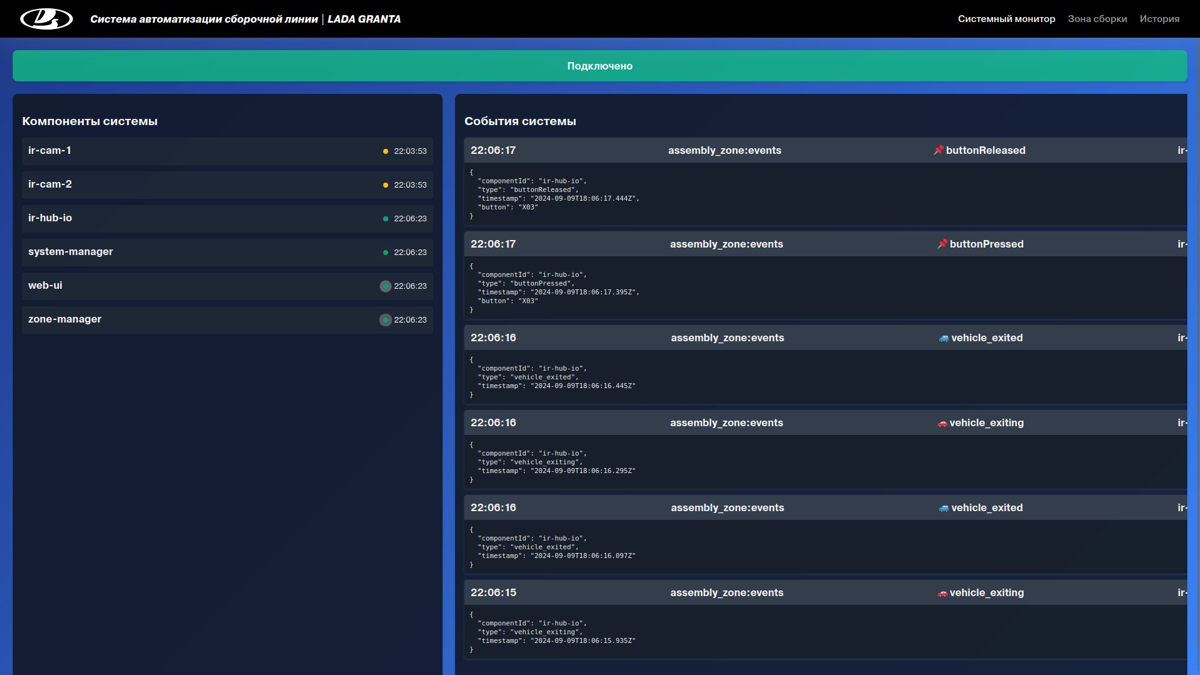This screenshot has height=675, width=1200.
Task: Click the pushpin icon beside buttonPressed
Action: (942, 244)
